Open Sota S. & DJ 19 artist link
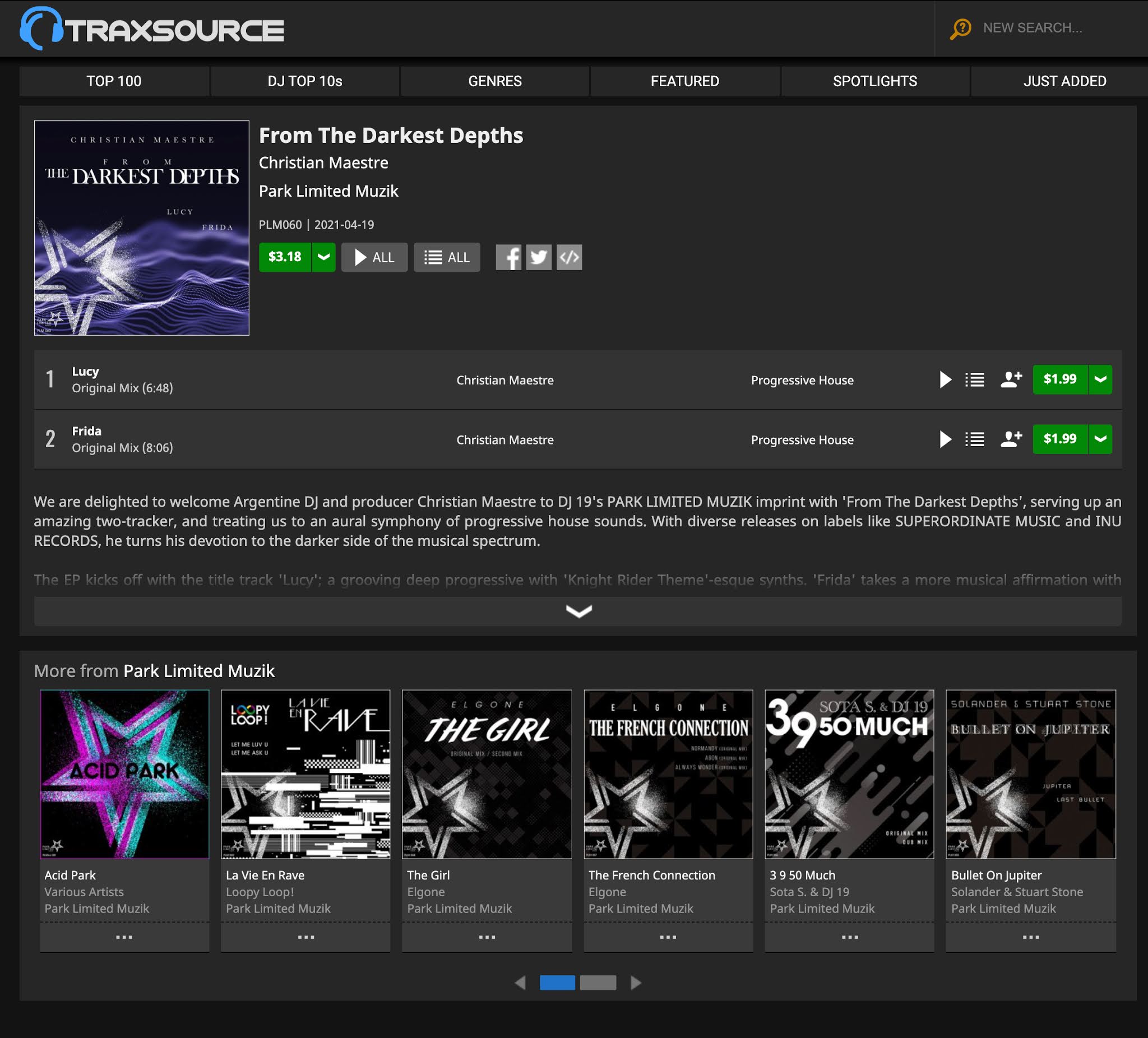This screenshot has height=1038, width=1148. point(809,892)
